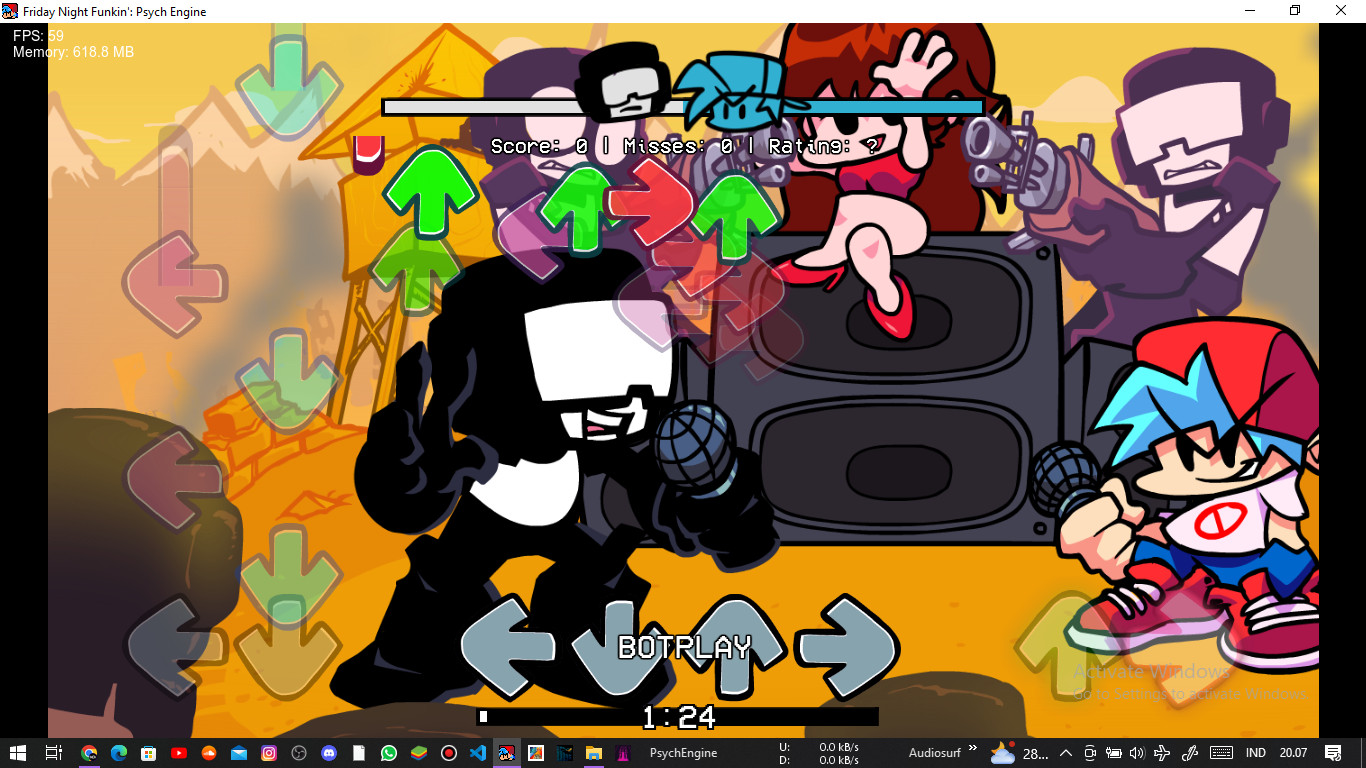1366x768 pixels.
Task: Click the BOTPLAY label
Action: click(684, 647)
